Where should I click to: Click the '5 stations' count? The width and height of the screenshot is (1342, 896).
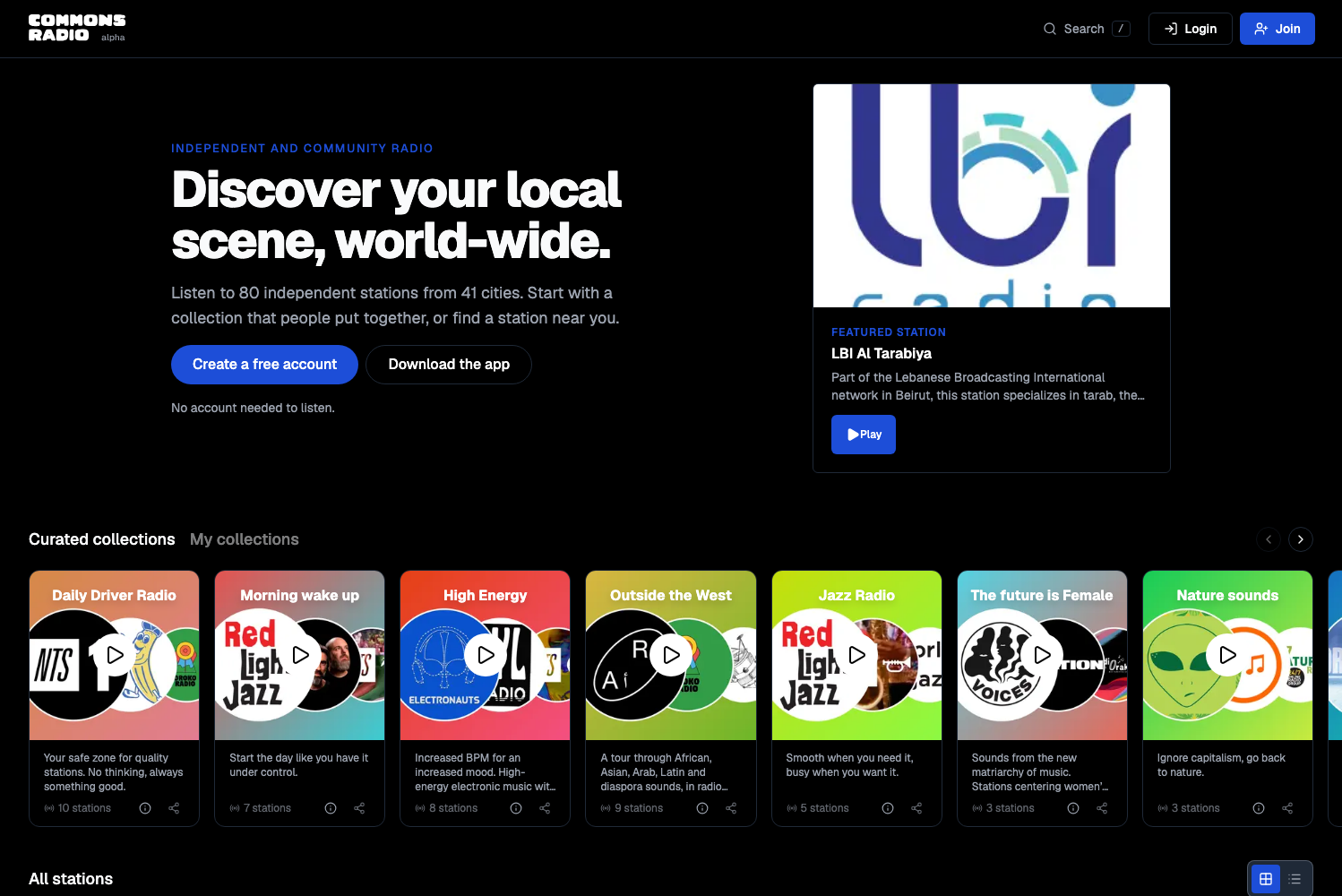(818, 808)
